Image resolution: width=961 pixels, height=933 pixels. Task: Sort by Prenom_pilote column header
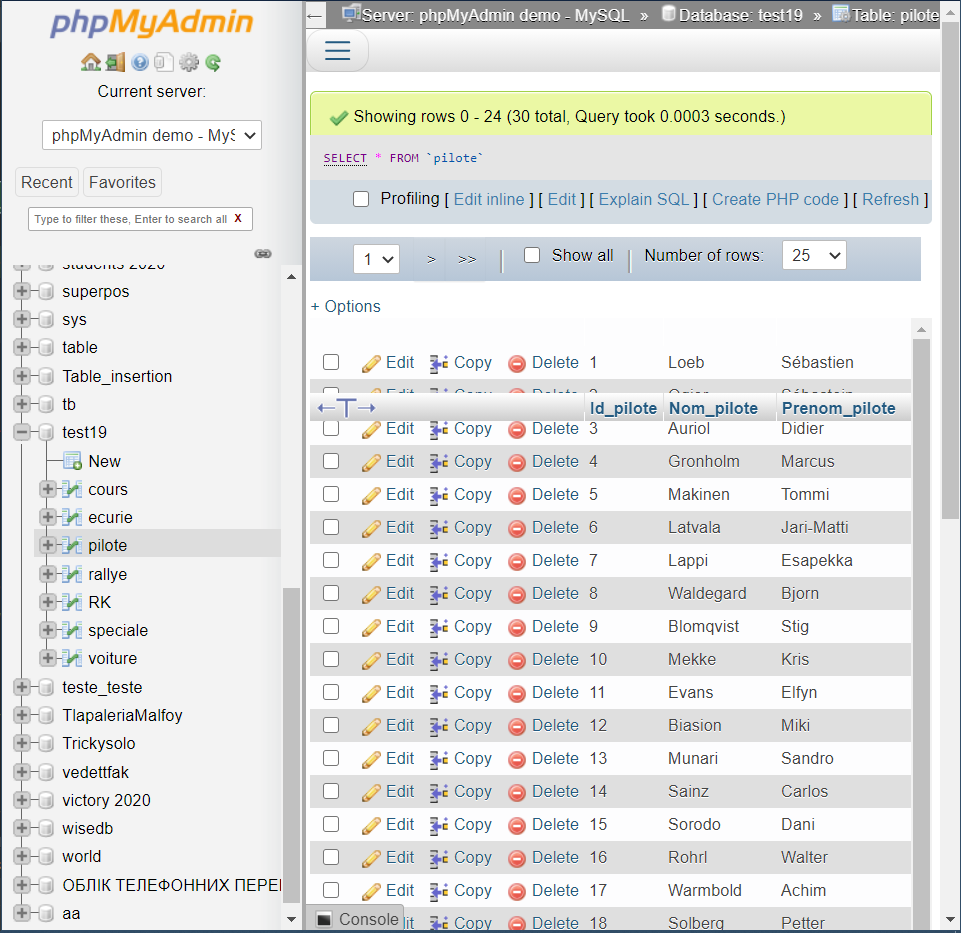pyautogui.click(x=838, y=408)
